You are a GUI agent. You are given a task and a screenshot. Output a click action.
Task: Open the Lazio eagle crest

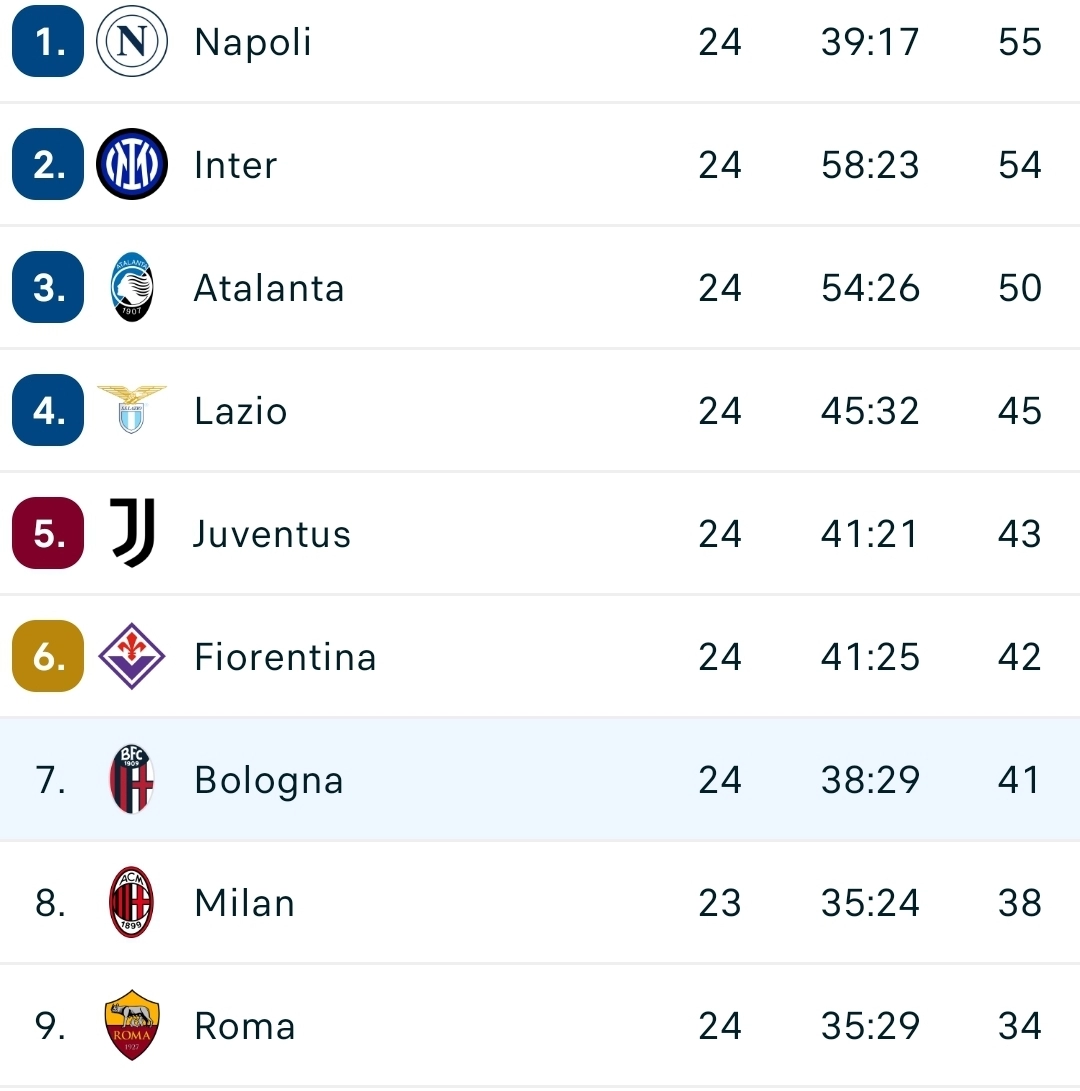[x=132, y=410]
